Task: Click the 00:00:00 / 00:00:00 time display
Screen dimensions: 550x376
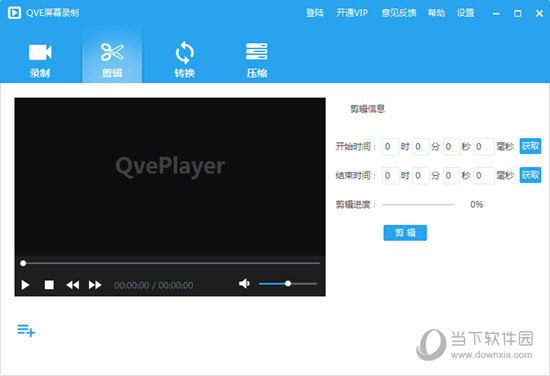Action: coord(154,285)
